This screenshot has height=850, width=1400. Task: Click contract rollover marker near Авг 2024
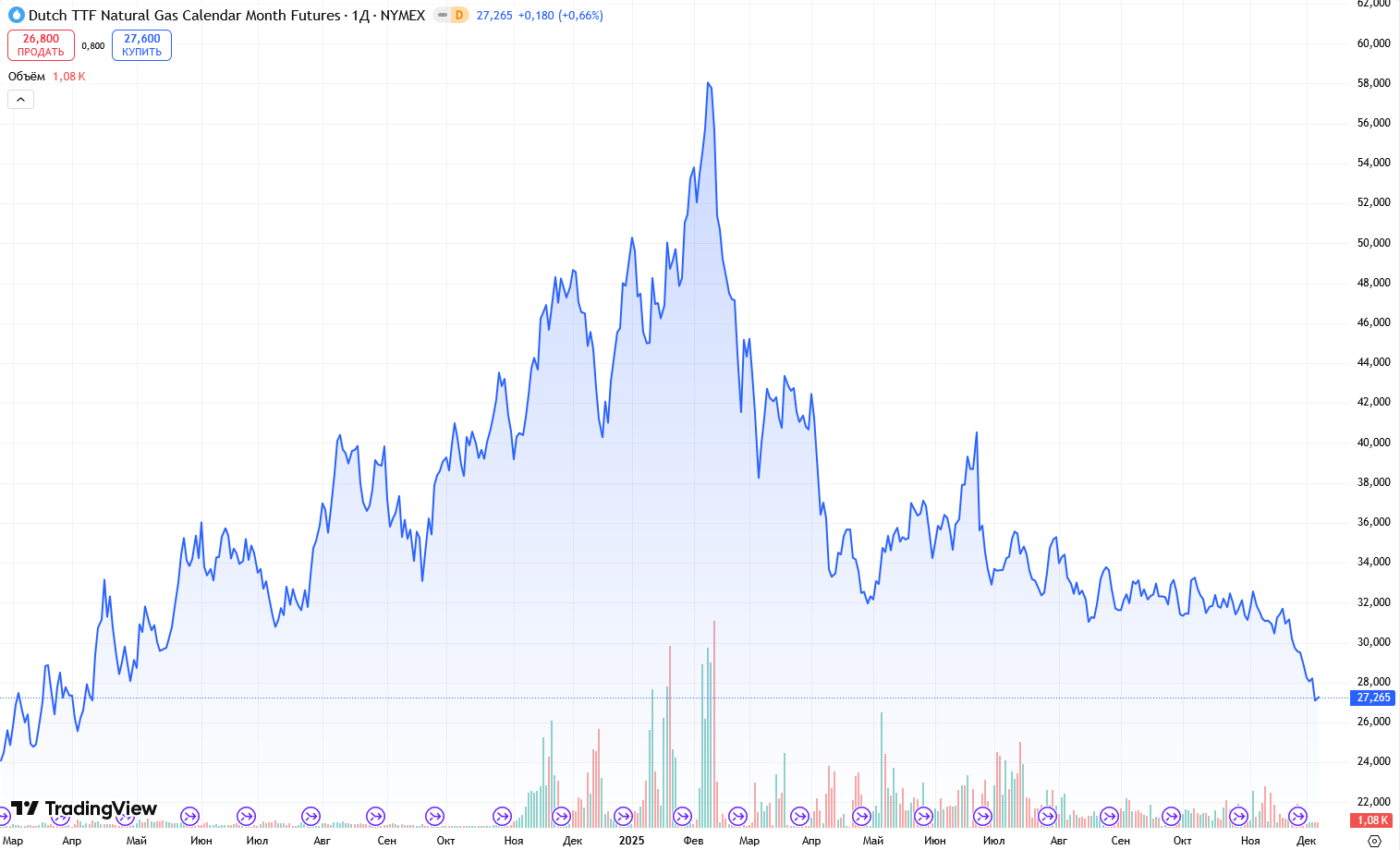coord(310,816)
